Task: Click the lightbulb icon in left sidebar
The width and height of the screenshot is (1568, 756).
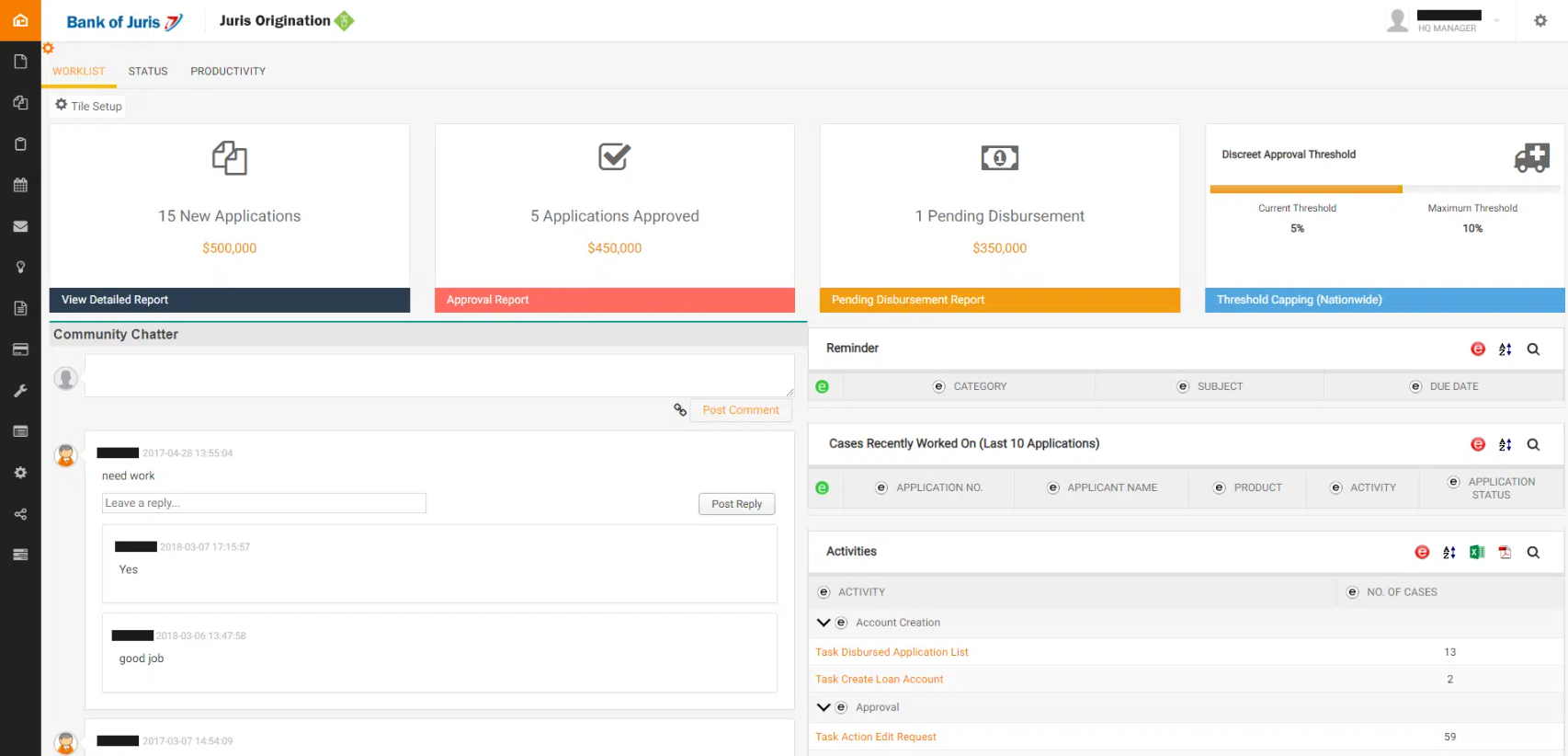Action: pos(20,267)
